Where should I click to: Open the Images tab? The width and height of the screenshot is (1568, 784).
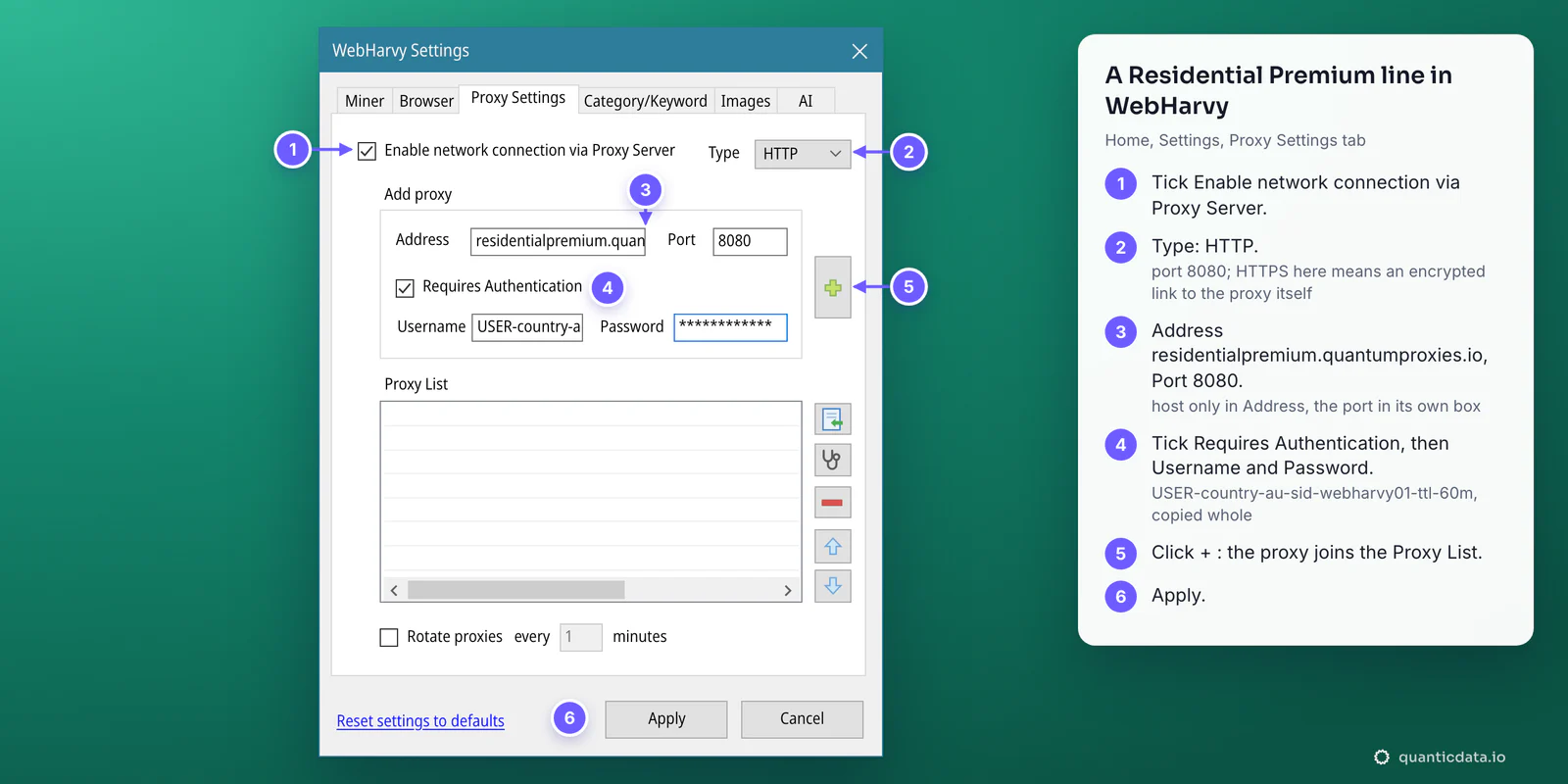746,101
